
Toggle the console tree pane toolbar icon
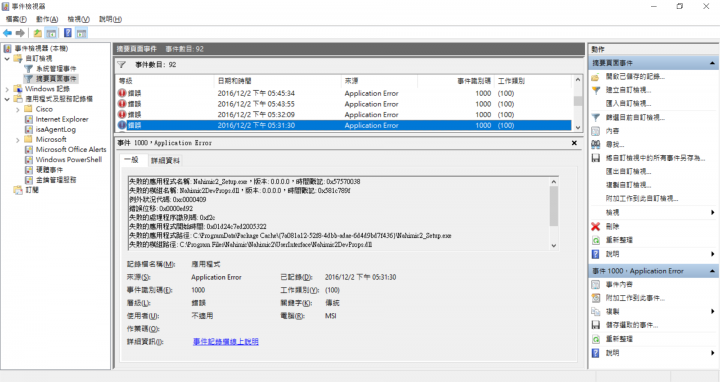tap(51, 33)
